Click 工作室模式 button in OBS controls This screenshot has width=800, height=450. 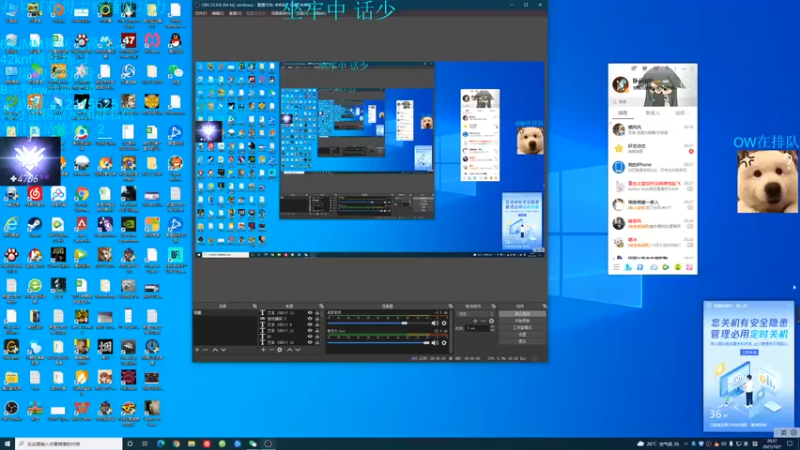click(522, 328)
